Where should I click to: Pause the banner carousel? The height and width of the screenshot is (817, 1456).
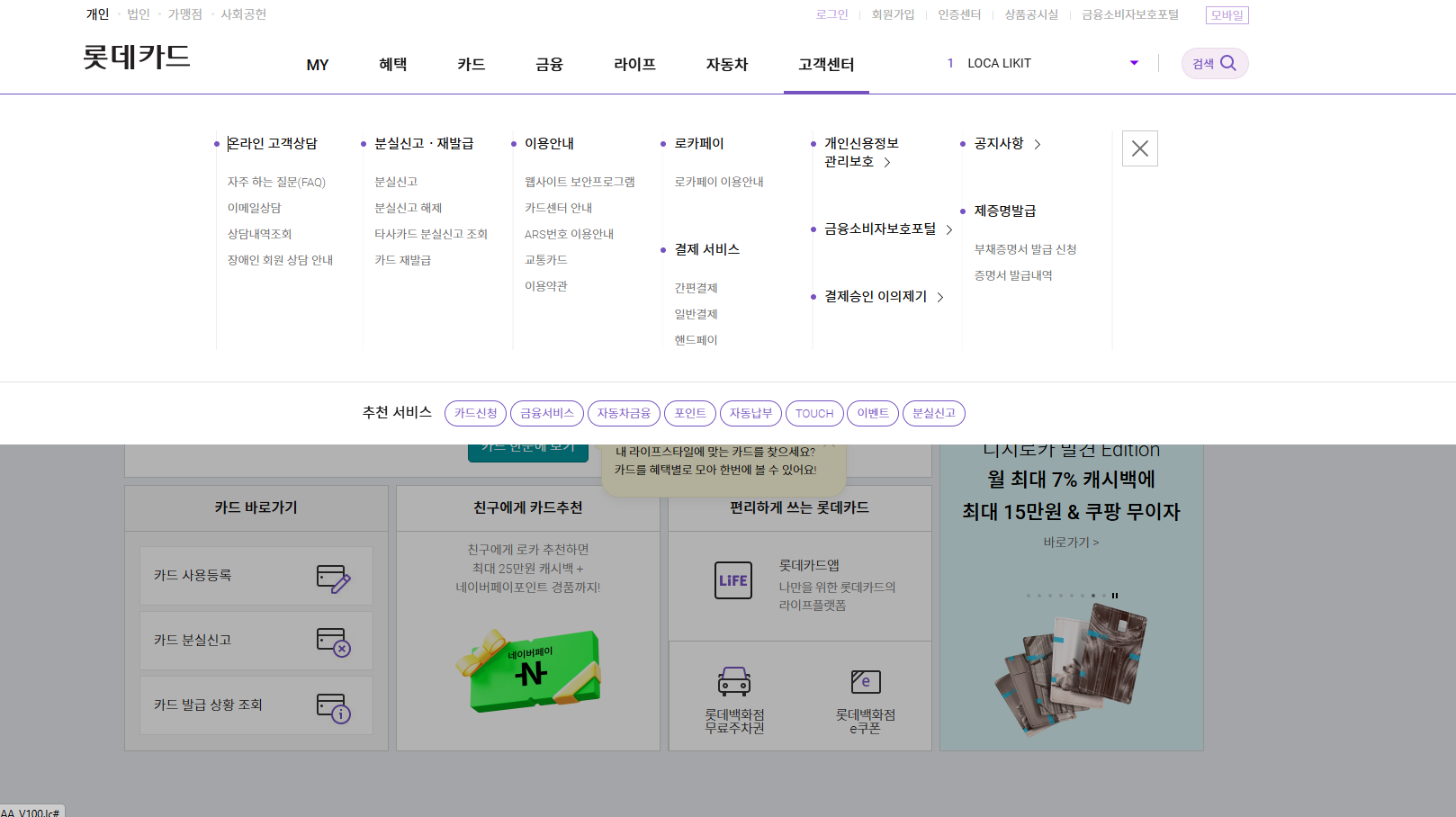tap(1116, 595)
